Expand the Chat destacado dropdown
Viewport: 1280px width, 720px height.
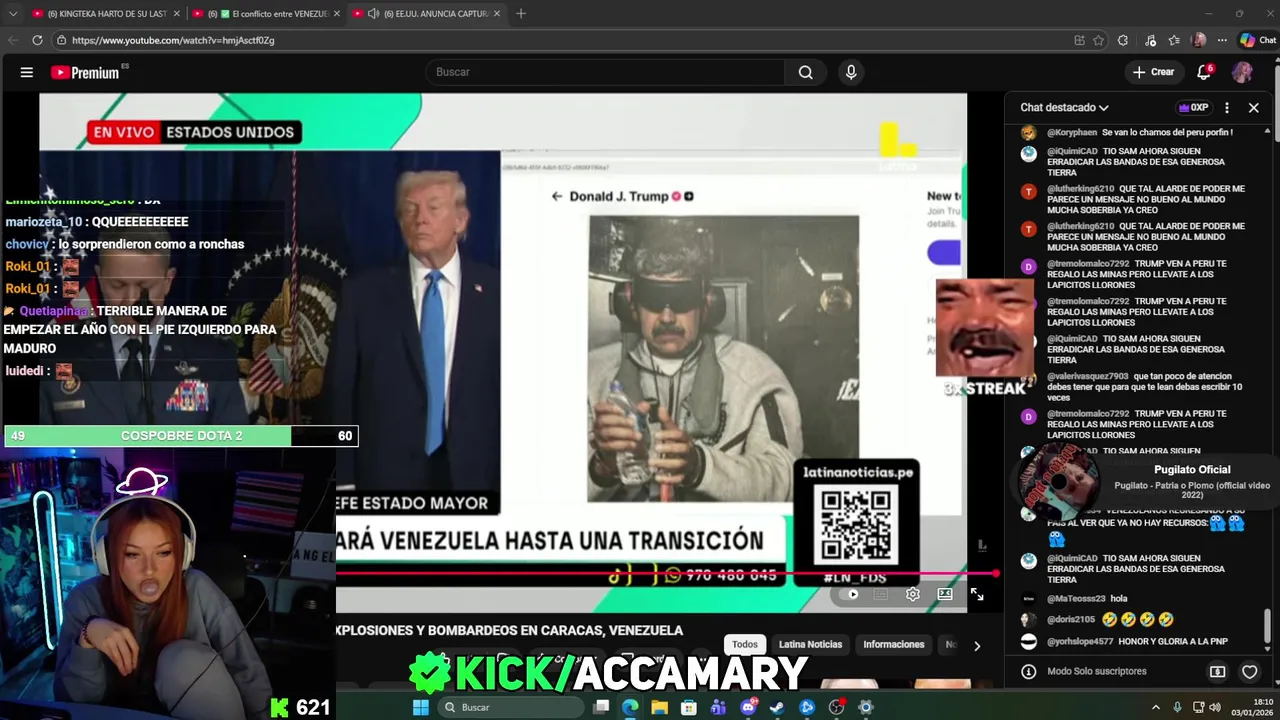tap(1064, 107)
